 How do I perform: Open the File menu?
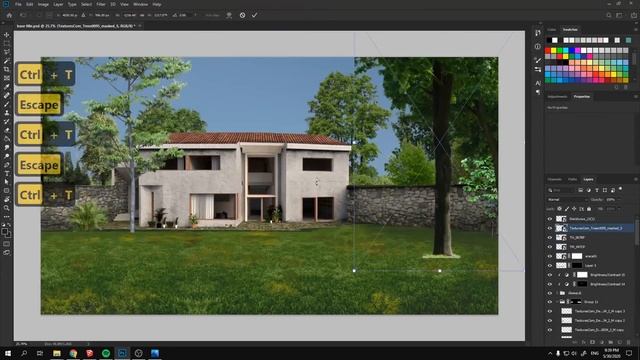(x=18, y=4)
